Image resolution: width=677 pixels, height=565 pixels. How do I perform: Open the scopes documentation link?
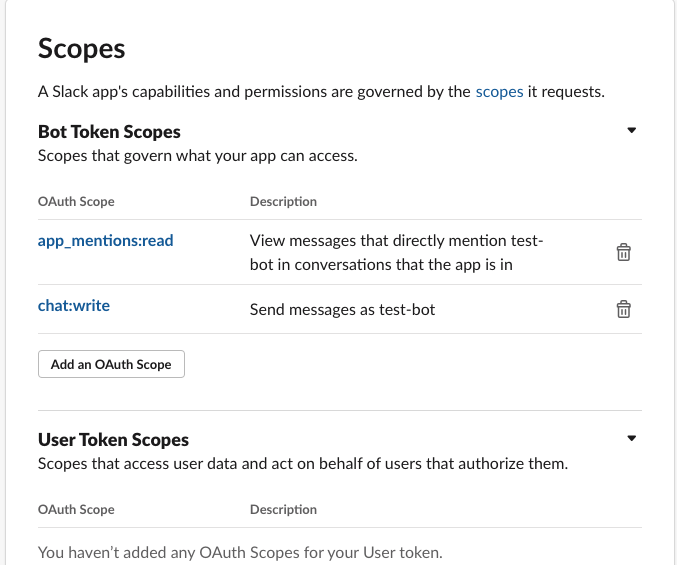point(499,92)
